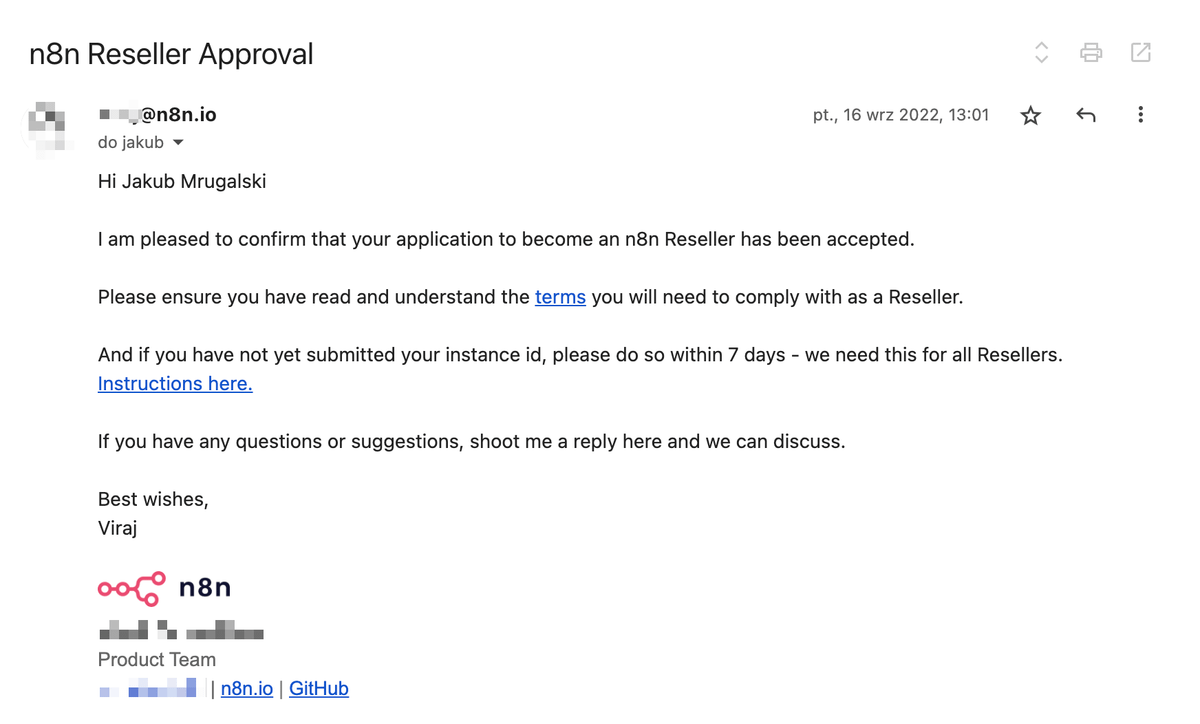Viewport: 1200px width, 724px height.
Task: Click the up/down conversation navigation arrows
Action: [x=1041, y=53]
